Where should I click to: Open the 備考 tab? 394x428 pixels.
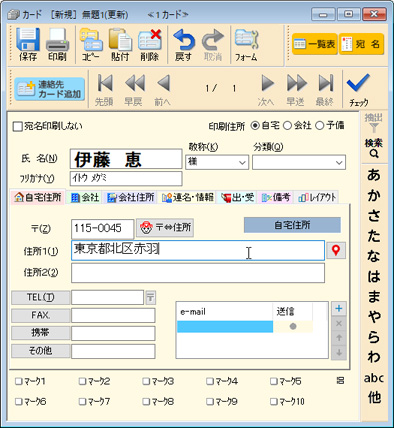[276, 197]
